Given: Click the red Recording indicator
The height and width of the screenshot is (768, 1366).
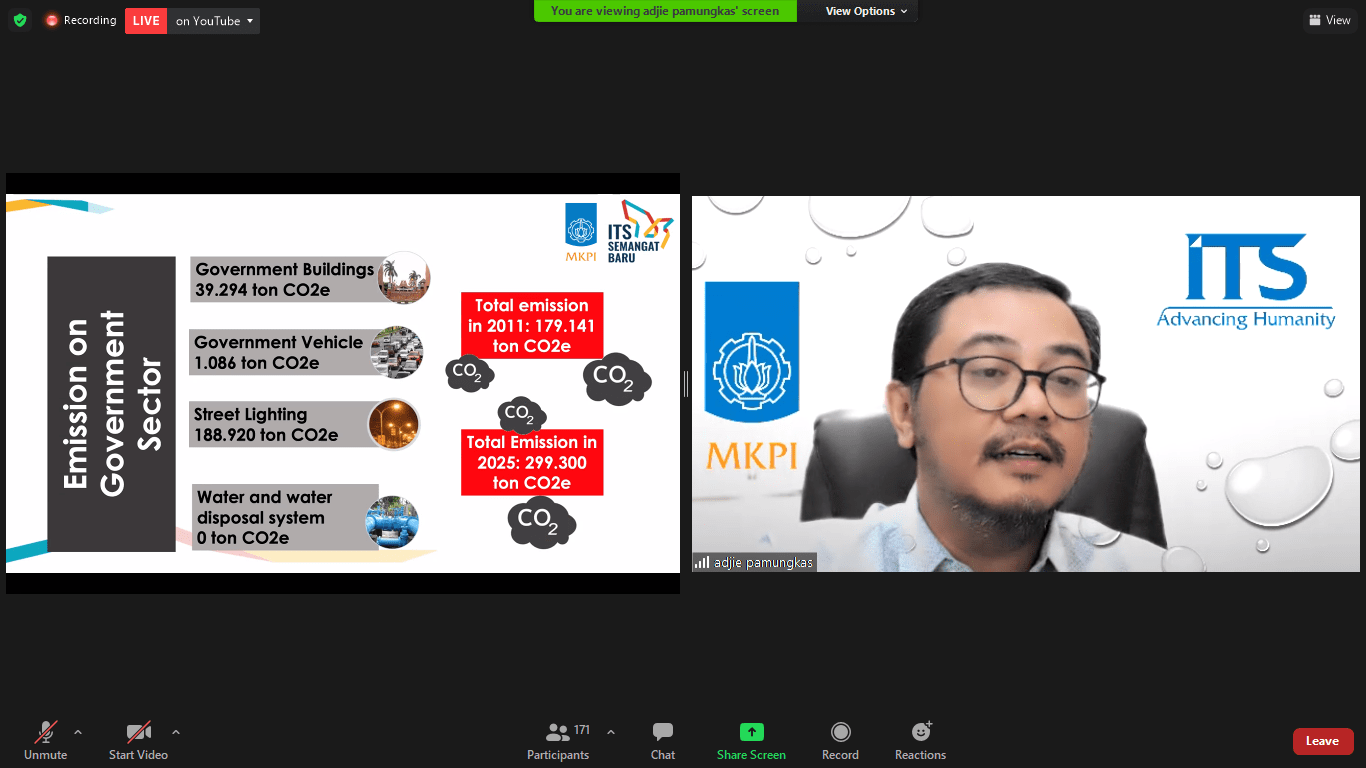Looking at the screenshot, I should coord(80,21).
